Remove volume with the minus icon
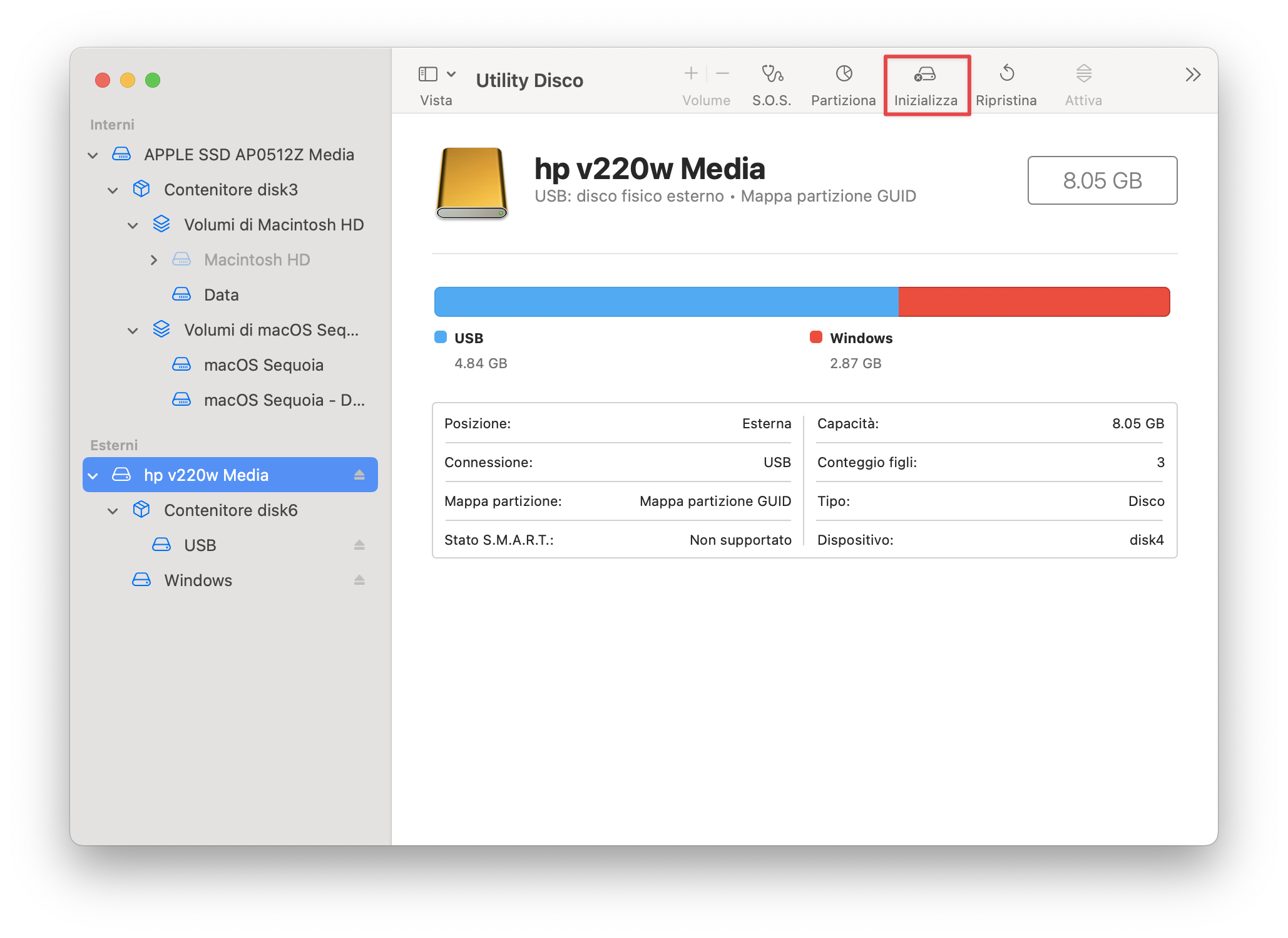The image size is (1288, 938). (x=722, y=74)
